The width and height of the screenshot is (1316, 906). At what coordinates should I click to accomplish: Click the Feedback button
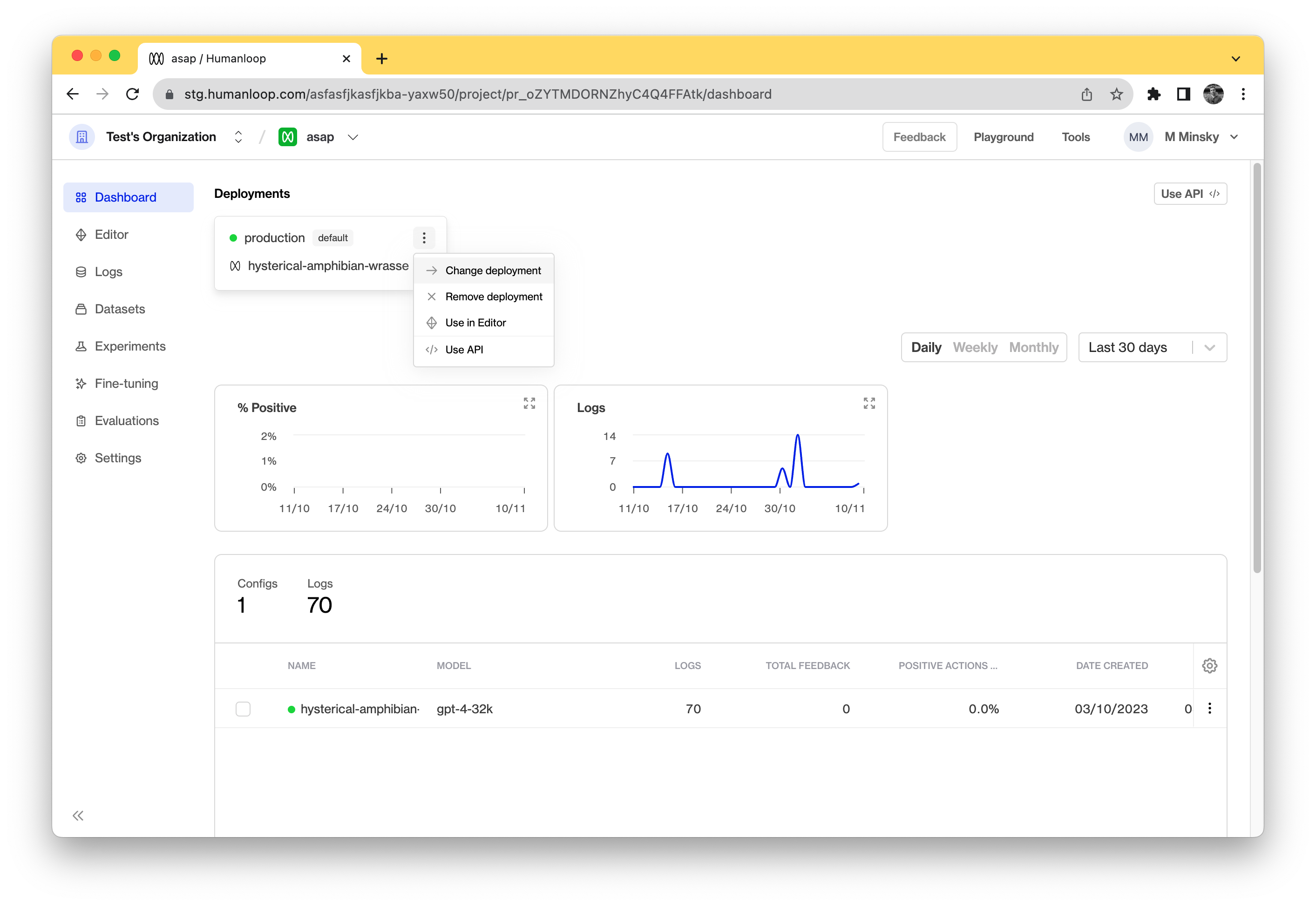[919, 137]
